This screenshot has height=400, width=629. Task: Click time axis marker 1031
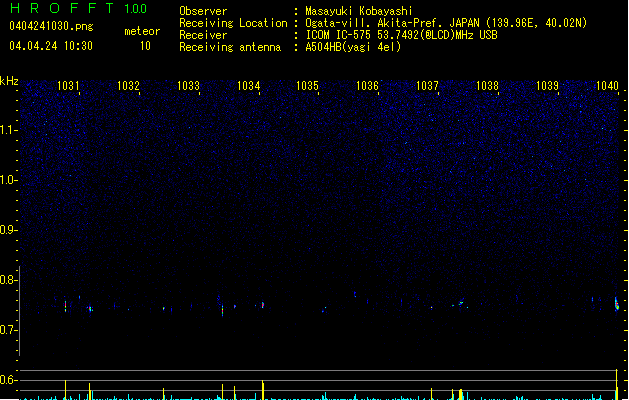point(68,86)
